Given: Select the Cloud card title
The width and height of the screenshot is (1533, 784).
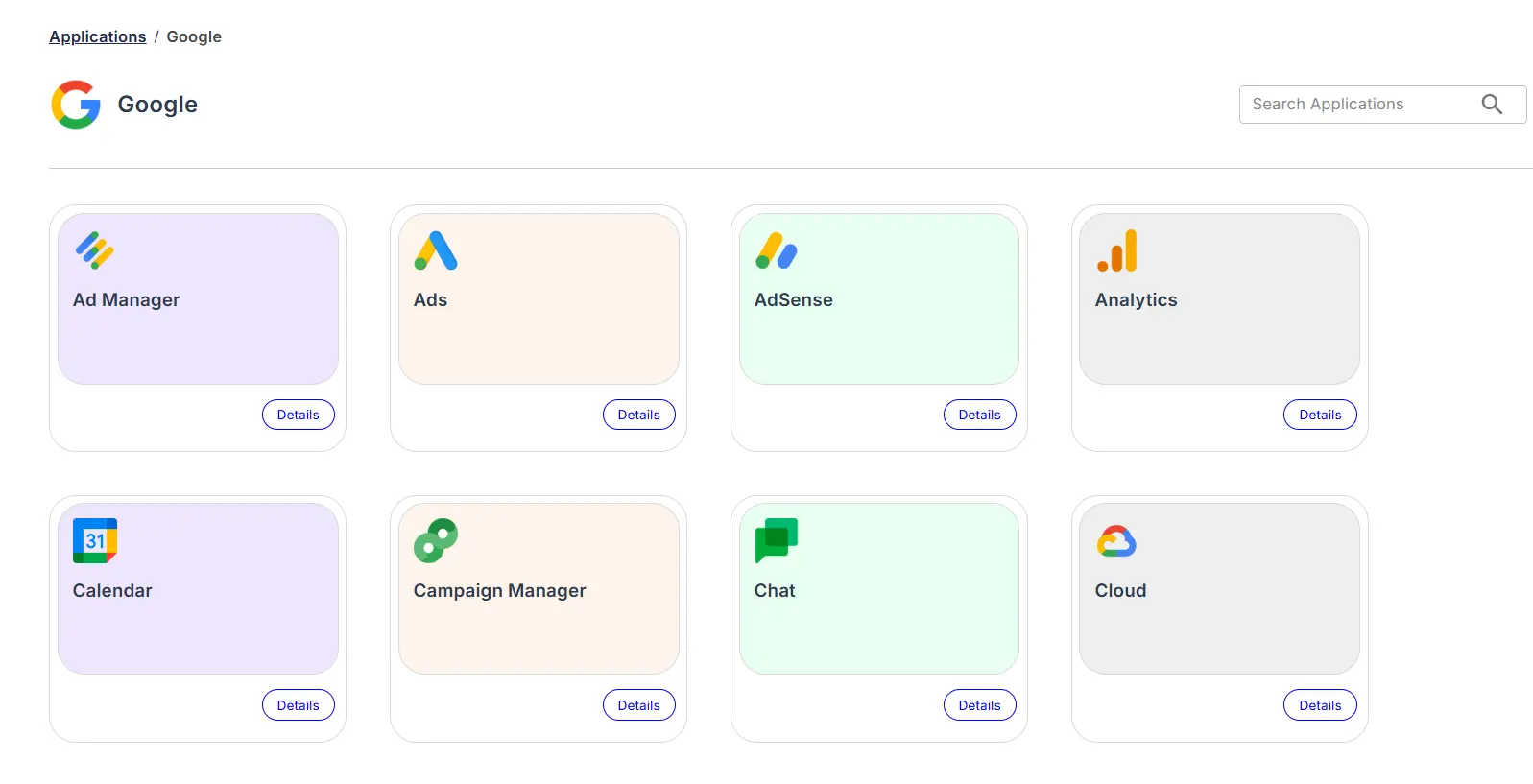Looking at the screenshot, I should point(1121,590).
